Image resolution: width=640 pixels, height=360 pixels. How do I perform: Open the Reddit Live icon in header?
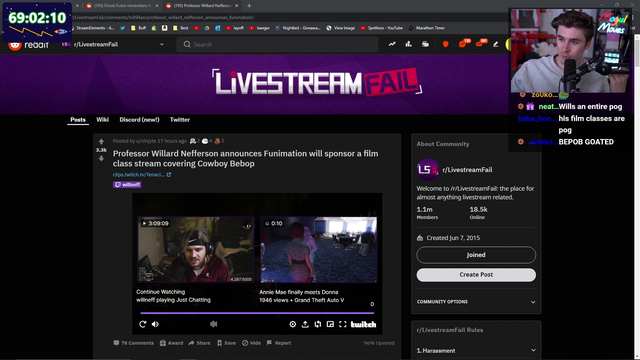425,44
